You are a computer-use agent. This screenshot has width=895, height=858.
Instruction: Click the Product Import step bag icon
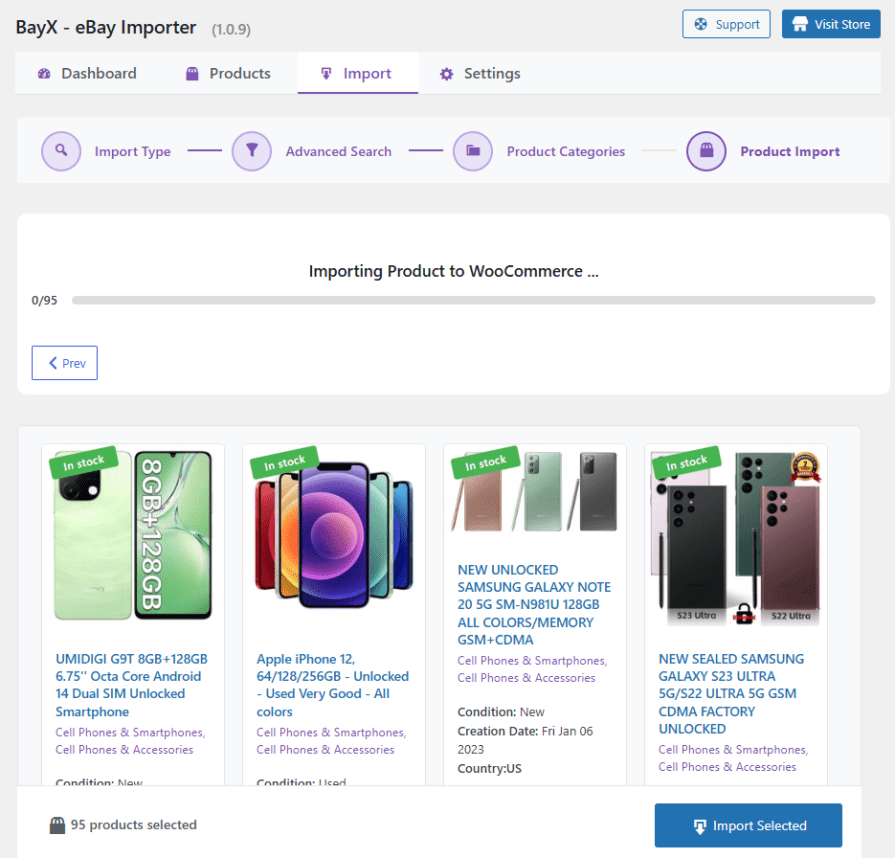point(706,151)
